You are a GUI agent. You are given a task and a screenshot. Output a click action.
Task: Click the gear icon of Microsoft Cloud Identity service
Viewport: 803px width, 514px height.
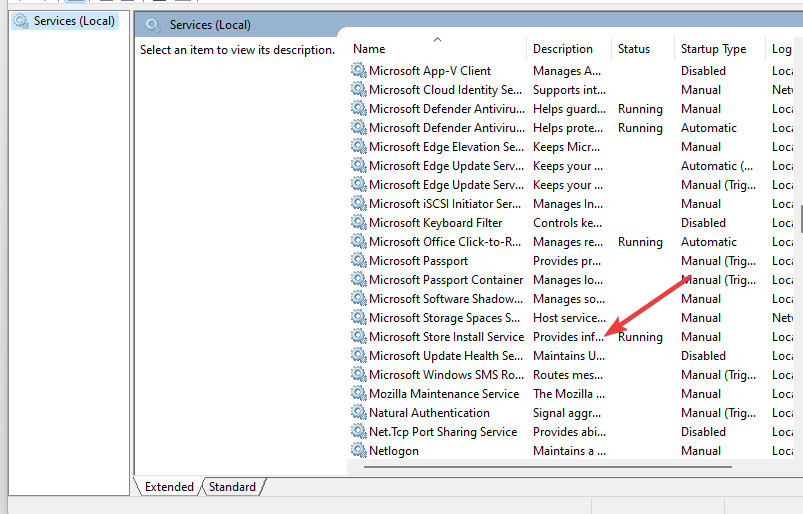pyautogui.click(x=358, y=89)
